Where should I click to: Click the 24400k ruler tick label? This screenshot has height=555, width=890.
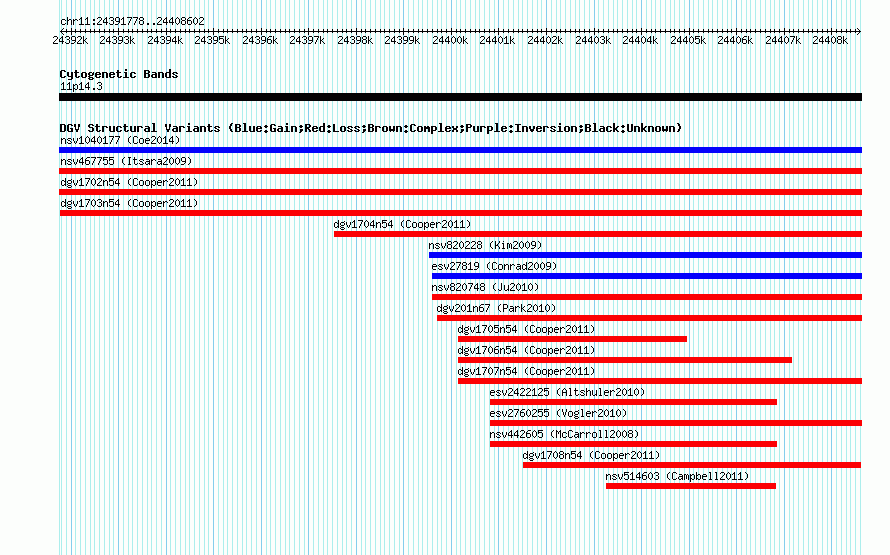pos(450,40)
